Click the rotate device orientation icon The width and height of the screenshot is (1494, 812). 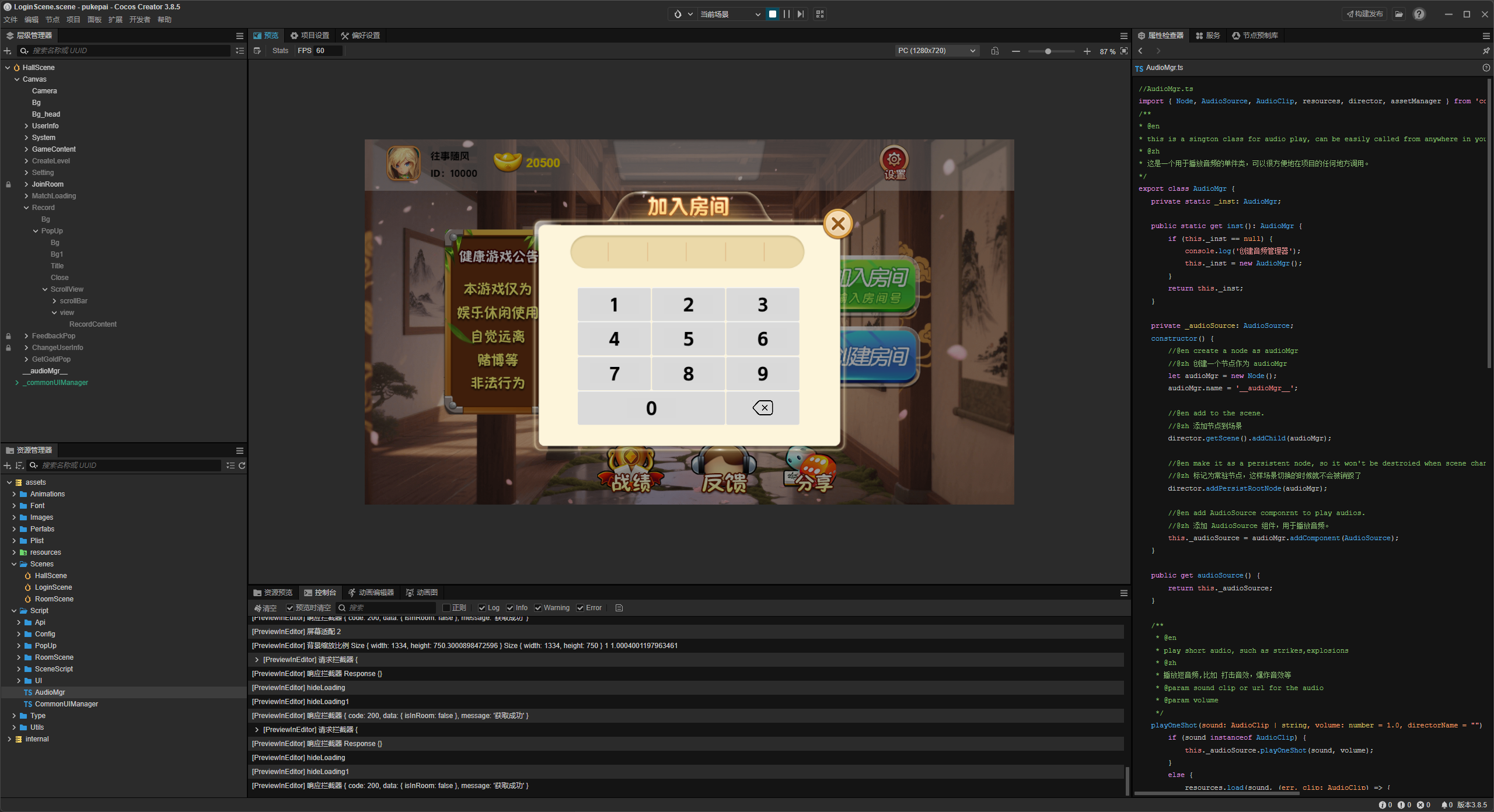995,51
